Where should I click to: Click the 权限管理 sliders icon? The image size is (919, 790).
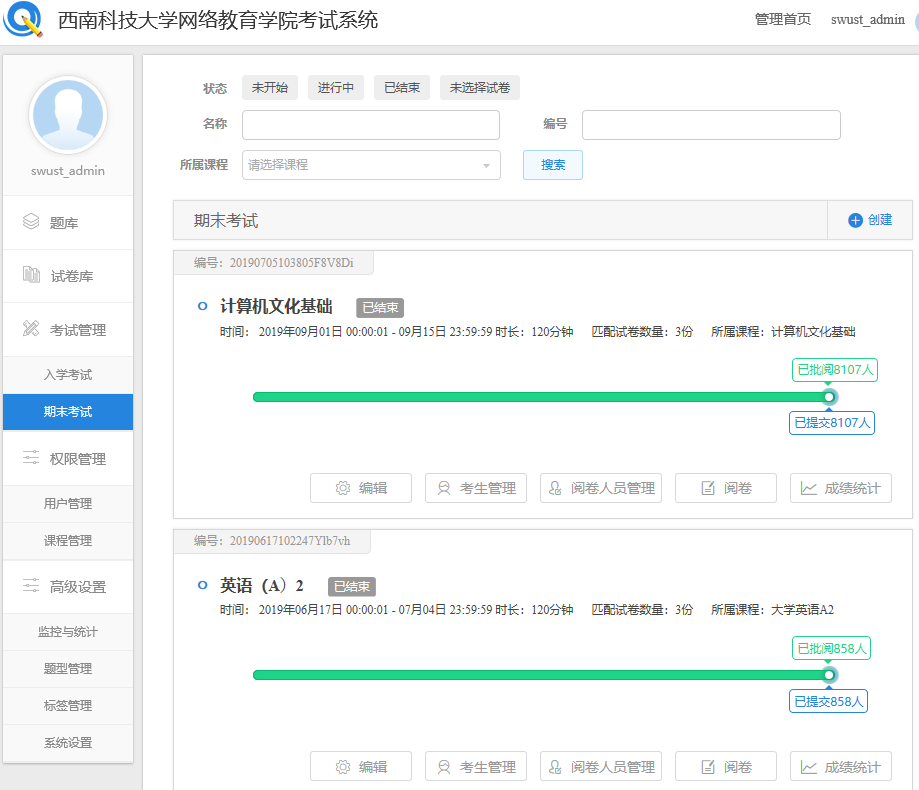[31, 459]
